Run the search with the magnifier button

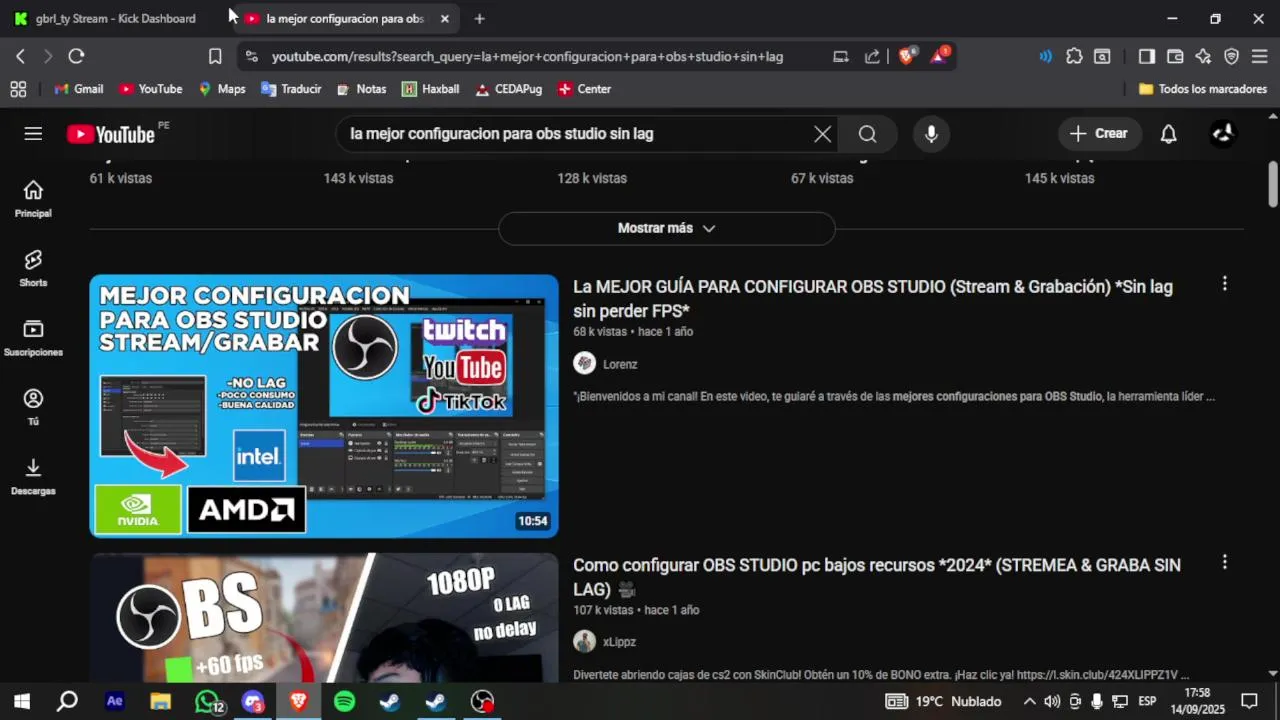(867, 134)
